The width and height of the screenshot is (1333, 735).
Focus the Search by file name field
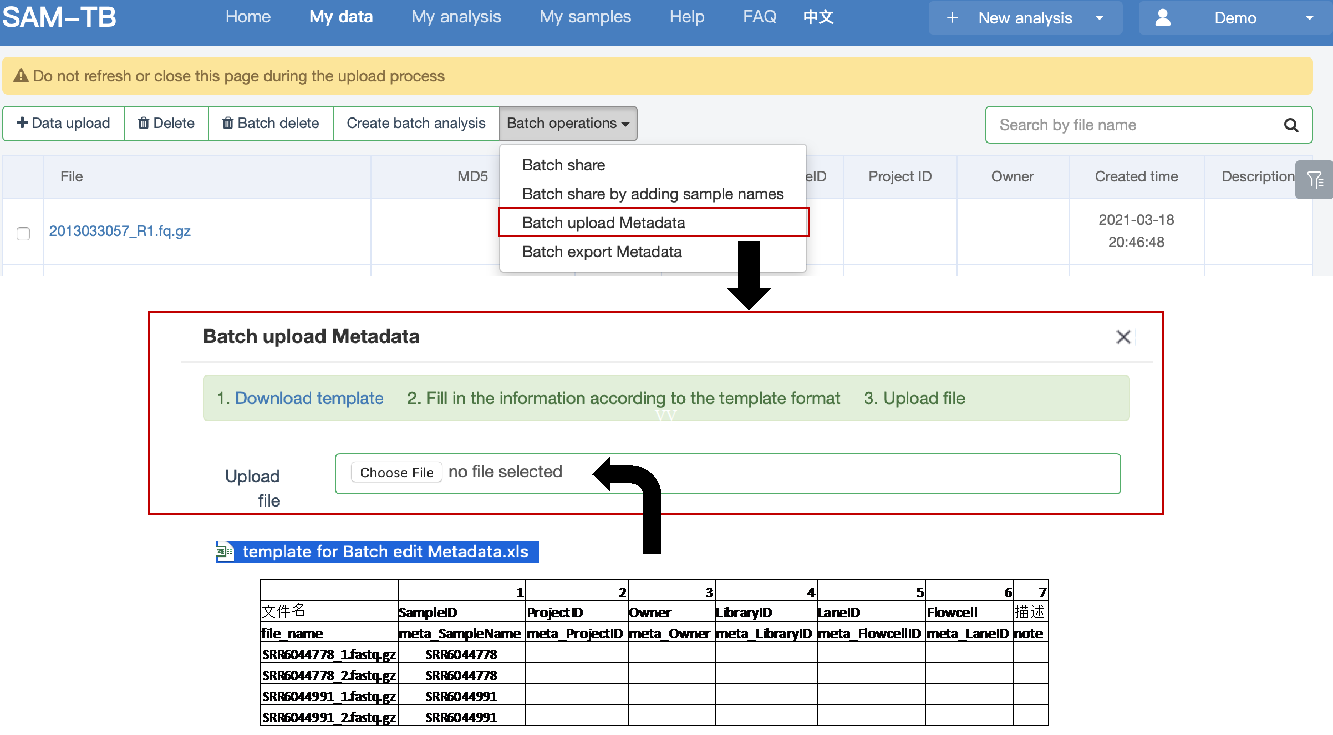[x=1148, y=125]
